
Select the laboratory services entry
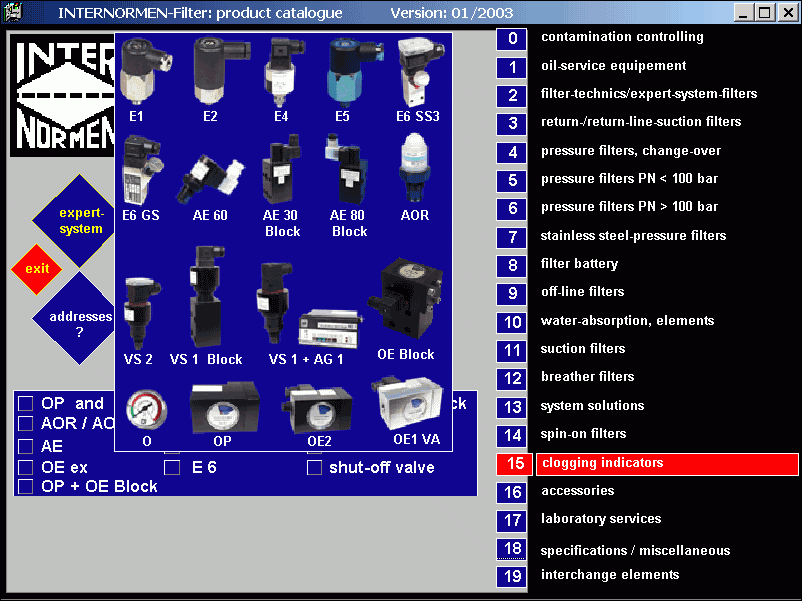point(601,519)
